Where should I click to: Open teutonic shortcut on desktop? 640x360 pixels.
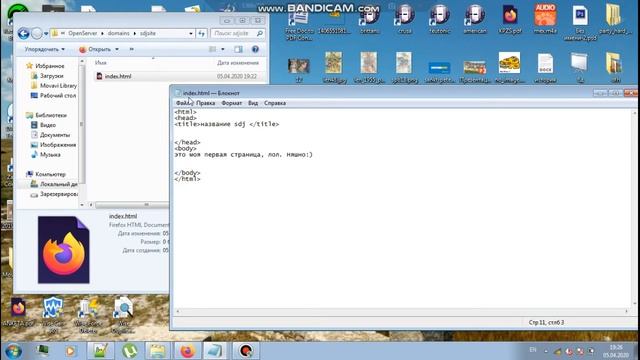tap(440, 20)
